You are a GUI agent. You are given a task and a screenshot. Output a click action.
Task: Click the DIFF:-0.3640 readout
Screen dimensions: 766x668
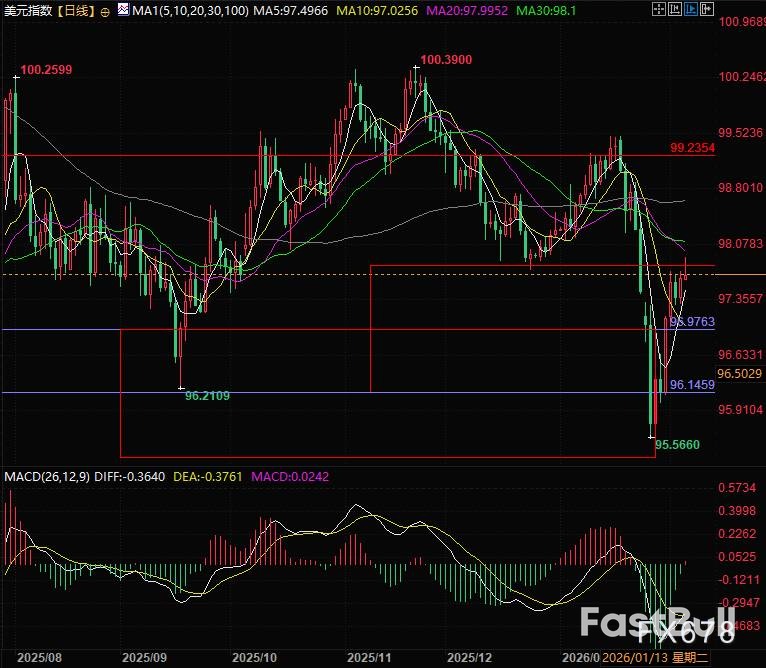point(130,475)
